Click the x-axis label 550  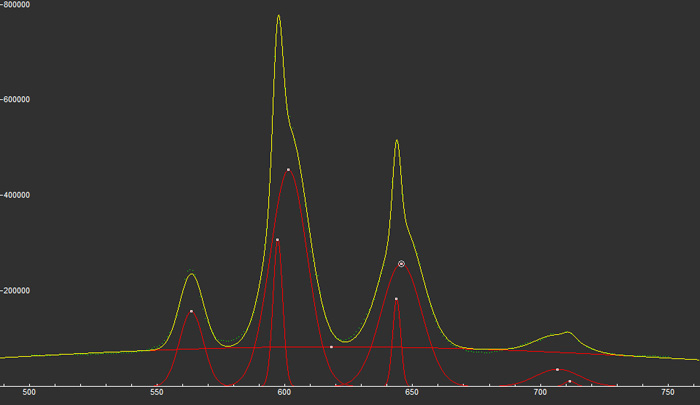point(157,392)
